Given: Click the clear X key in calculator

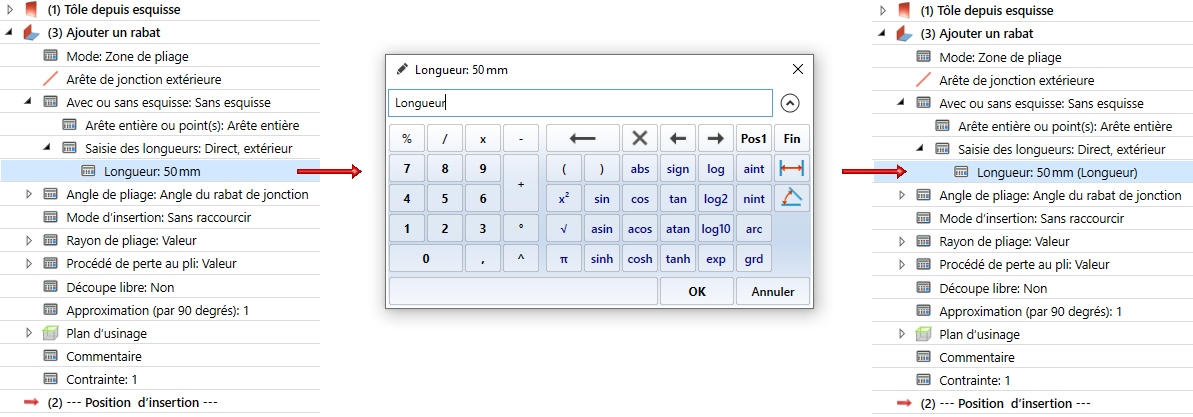Looking at the screenshot, I should tap(640, 138).
